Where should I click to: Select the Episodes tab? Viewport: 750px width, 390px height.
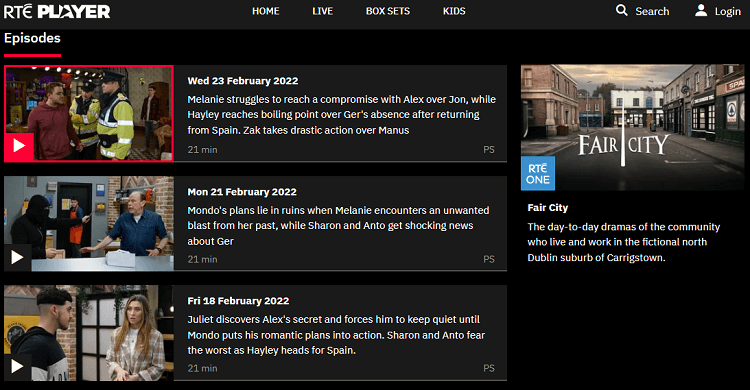pos(33,38)
